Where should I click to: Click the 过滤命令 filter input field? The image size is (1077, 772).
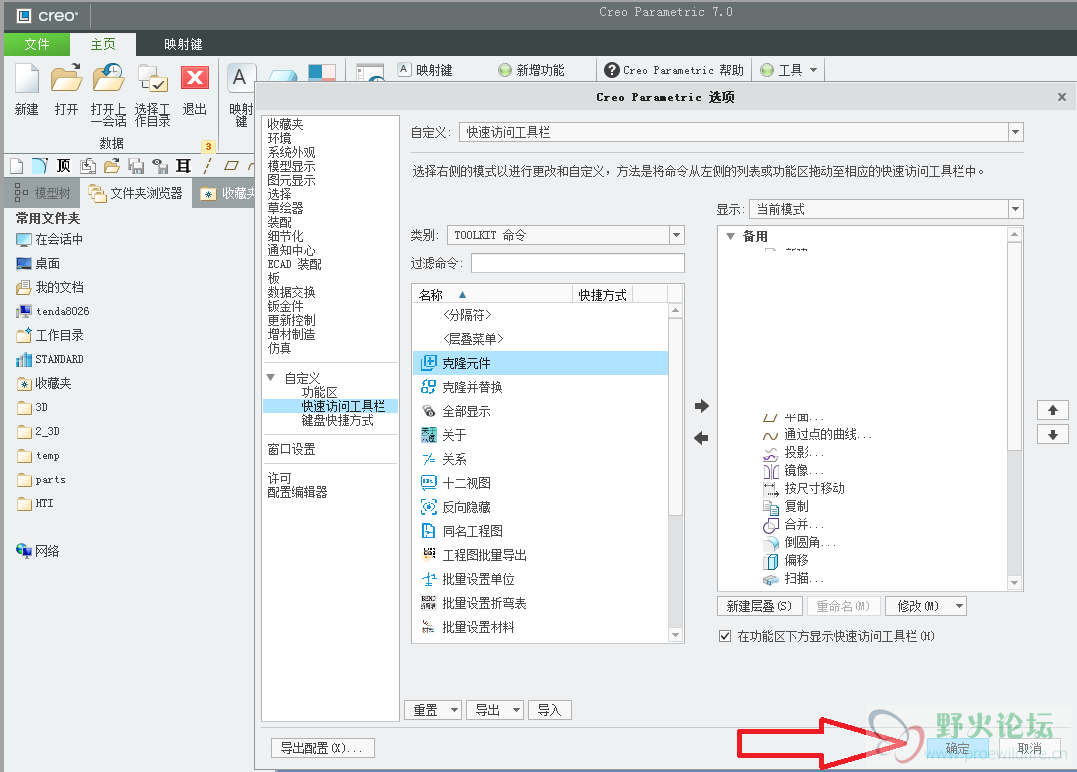pos(578,263)
